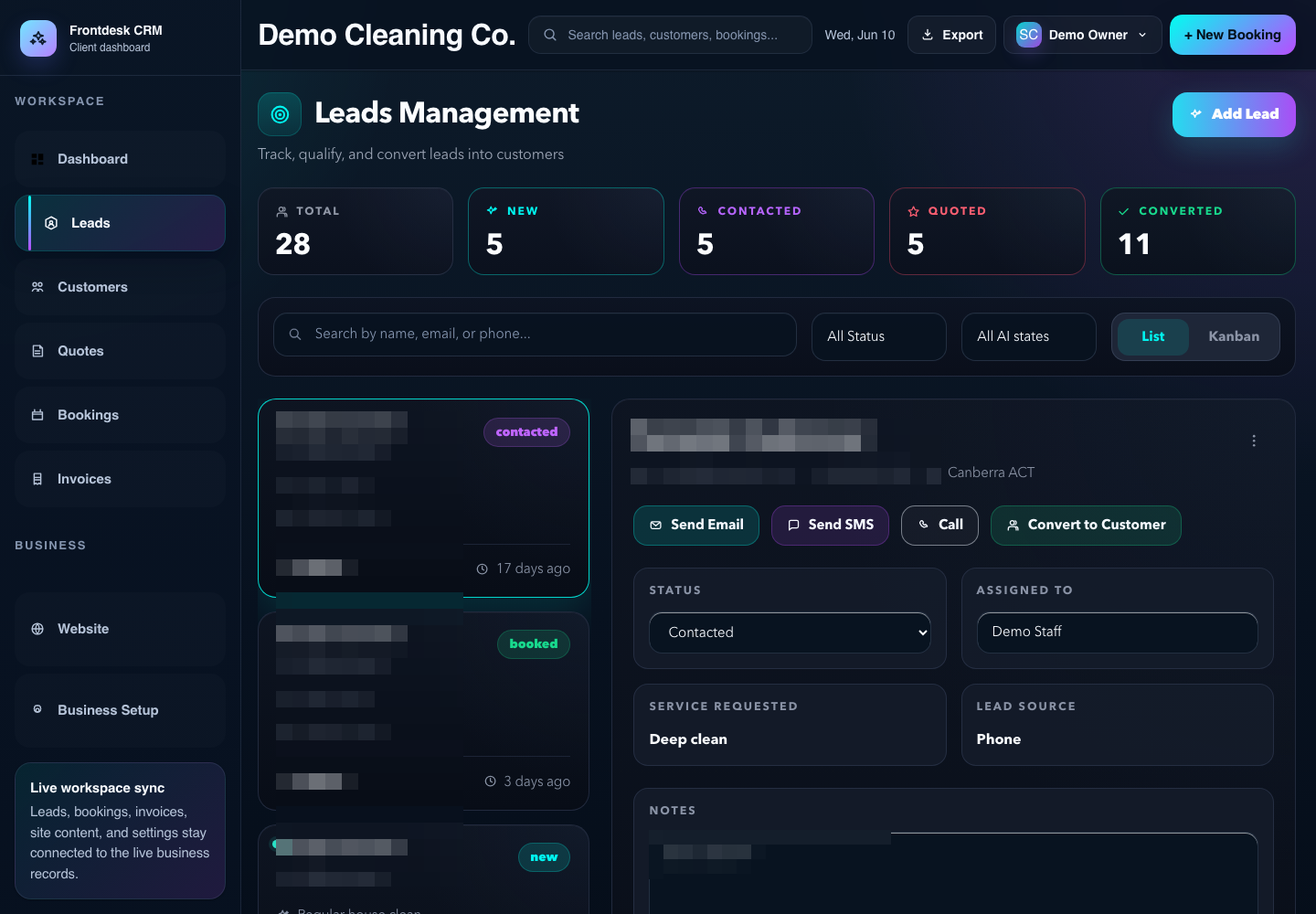Image resolution: width=1316 pixels, height=914 pixels.
Task: Click the Bookings calendar icon
Action: pos(37,415)
